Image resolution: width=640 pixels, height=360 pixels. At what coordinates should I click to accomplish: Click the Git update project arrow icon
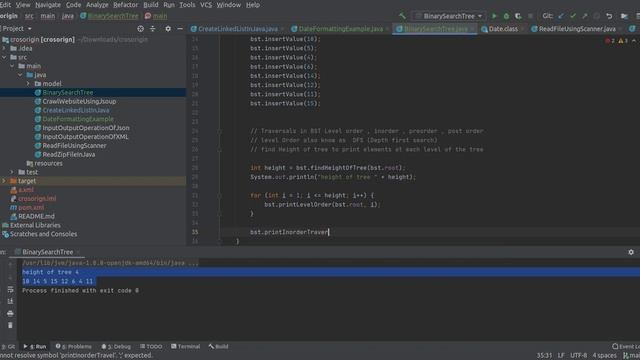[561, 16]
